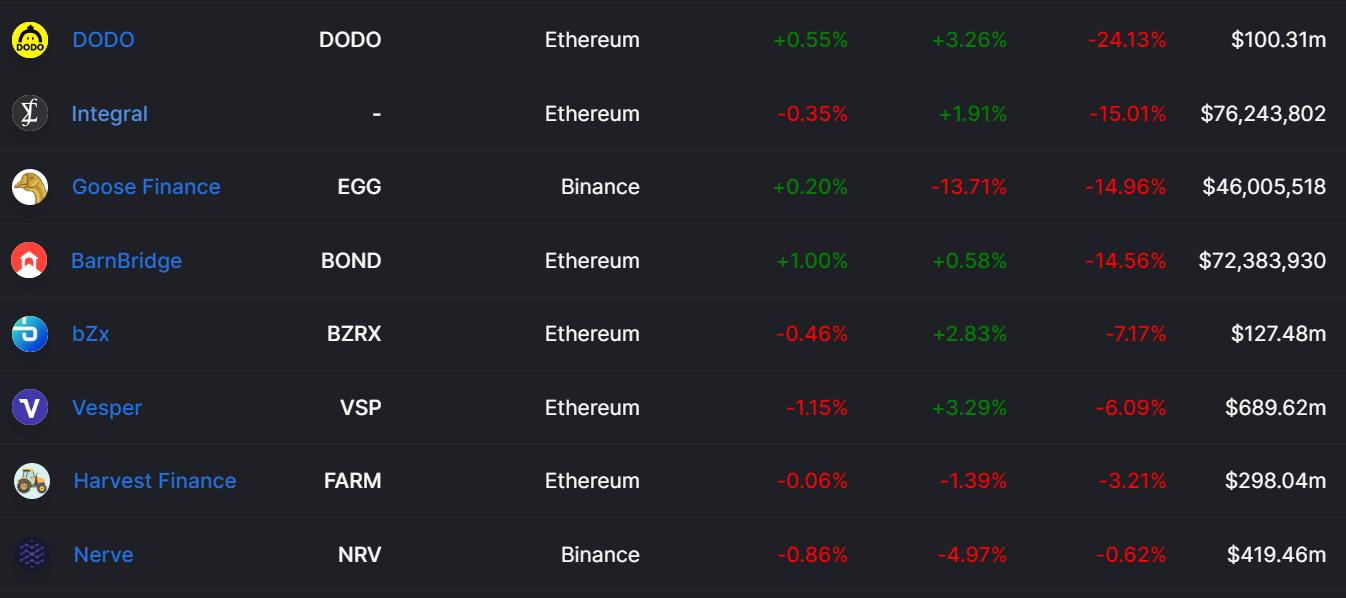The image size is (1346, 598).
Task: Open the Vesper protocol link
Action: pos(107,408)
